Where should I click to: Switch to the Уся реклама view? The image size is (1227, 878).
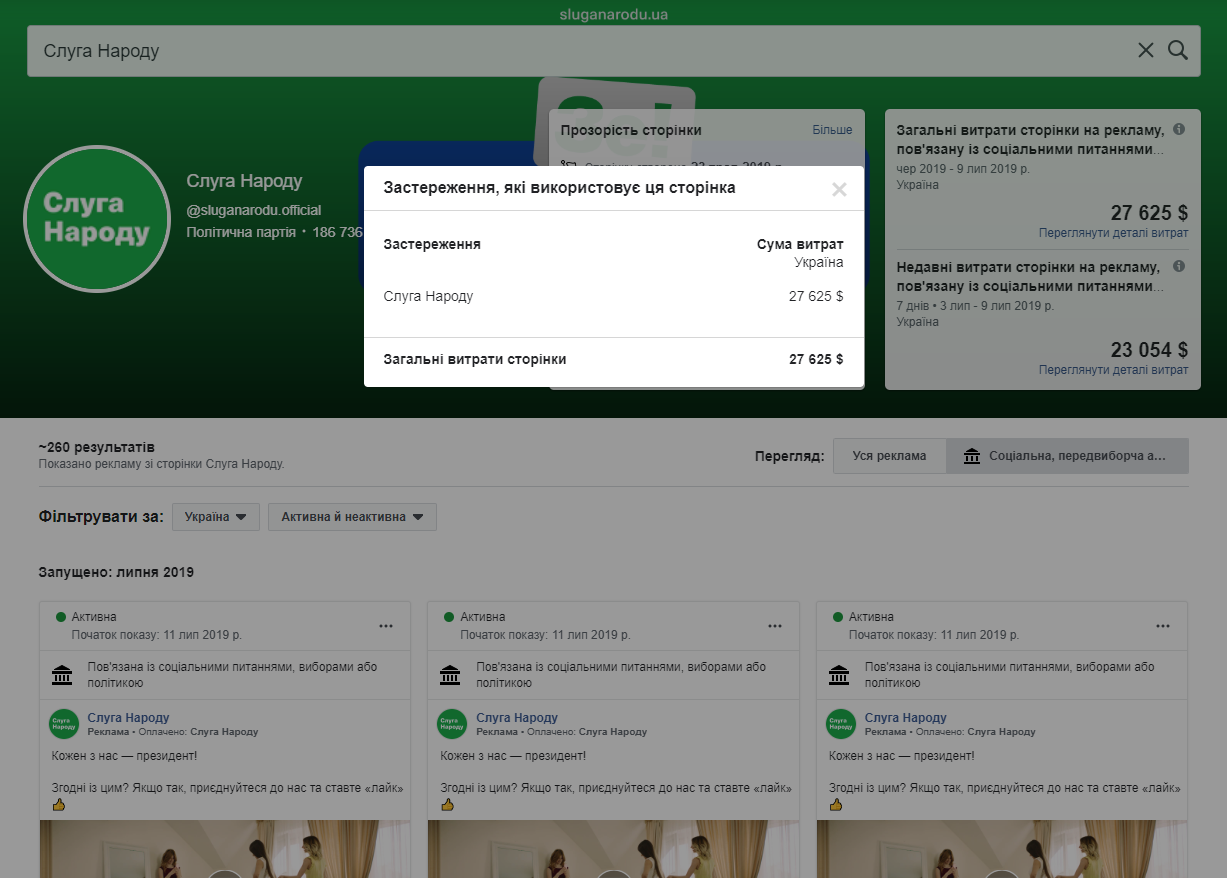pos(889,456)
